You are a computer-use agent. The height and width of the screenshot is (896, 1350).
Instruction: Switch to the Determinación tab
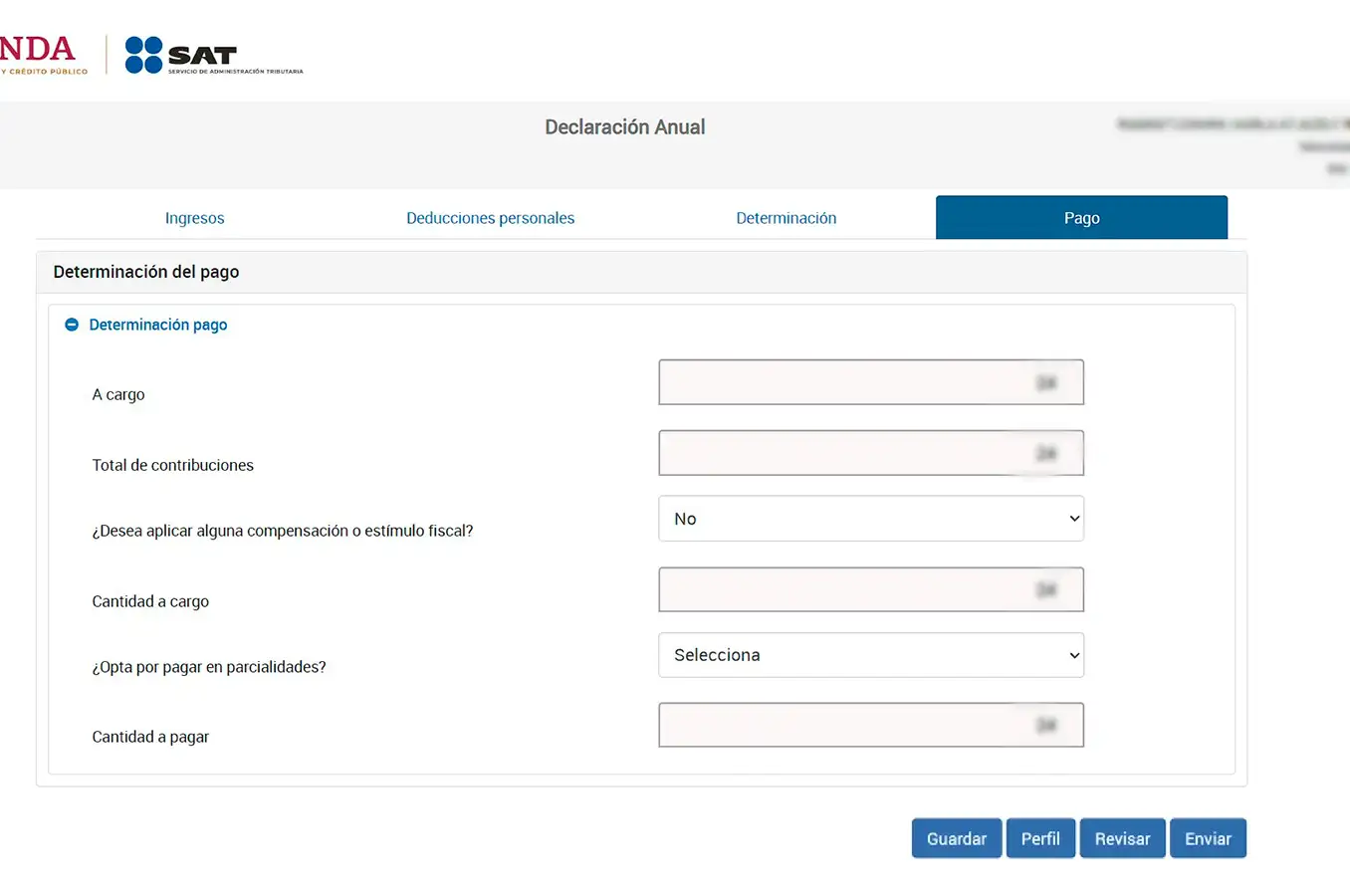(x=787, y=217)
